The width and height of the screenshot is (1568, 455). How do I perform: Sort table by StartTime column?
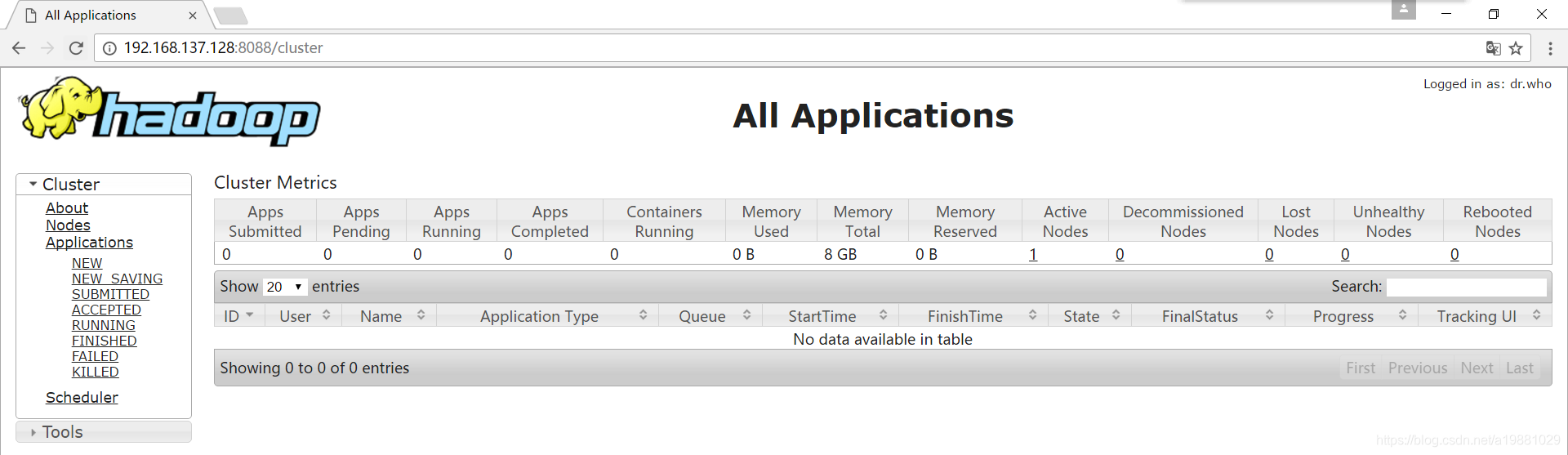831,316
